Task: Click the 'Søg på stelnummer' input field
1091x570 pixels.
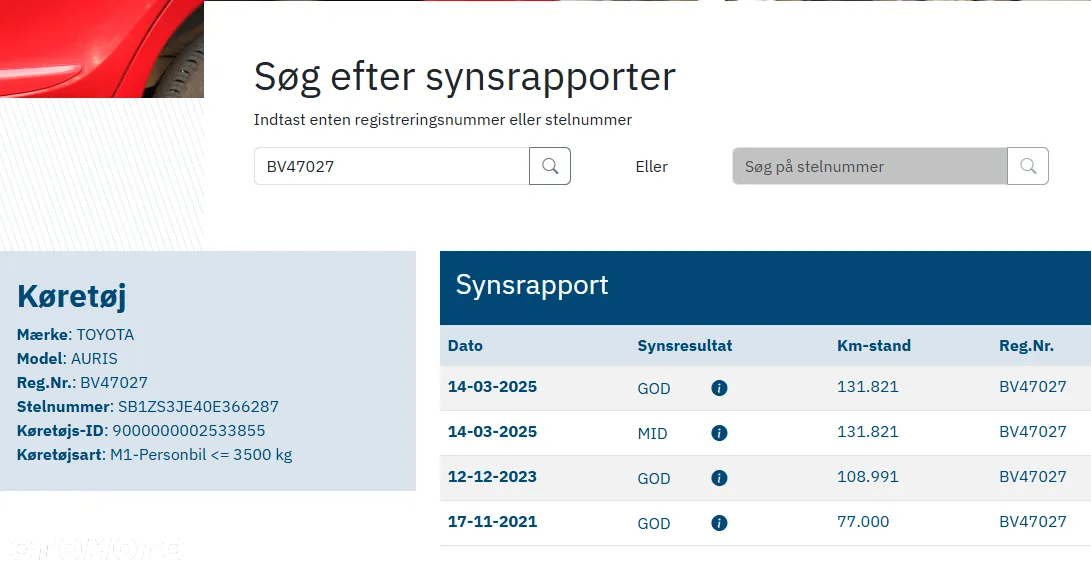Action: coord(870,166)
